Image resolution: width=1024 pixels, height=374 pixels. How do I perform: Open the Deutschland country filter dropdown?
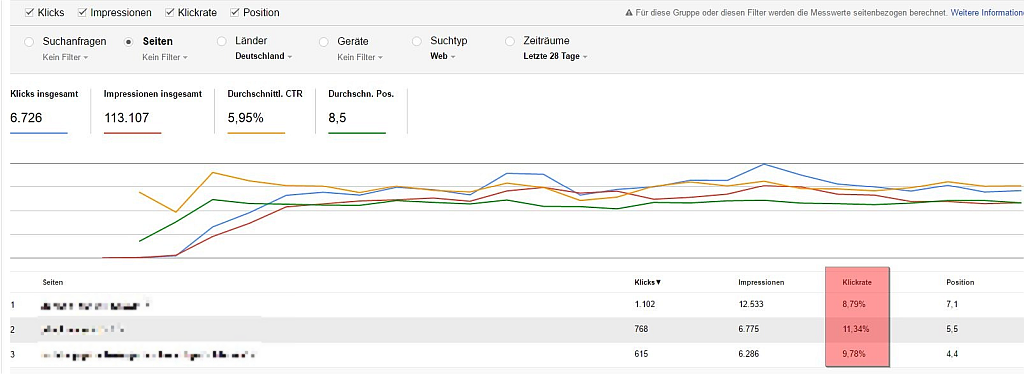(263, 56)
